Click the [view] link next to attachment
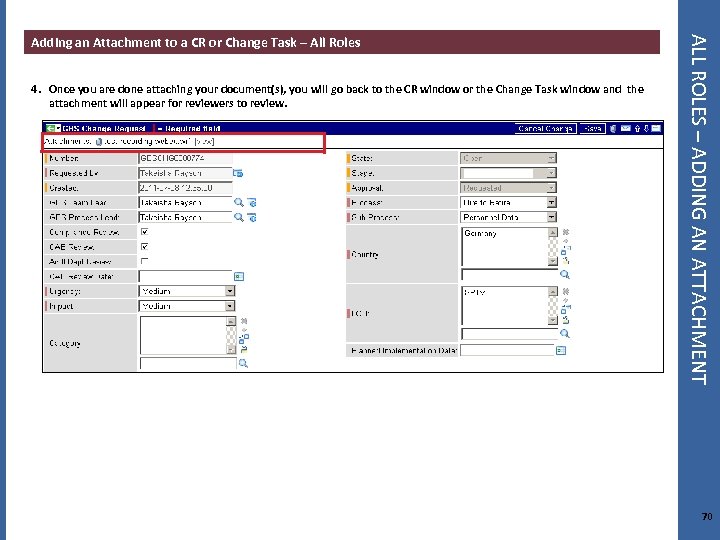Screen dimensions: 720x540 [204, 141]
